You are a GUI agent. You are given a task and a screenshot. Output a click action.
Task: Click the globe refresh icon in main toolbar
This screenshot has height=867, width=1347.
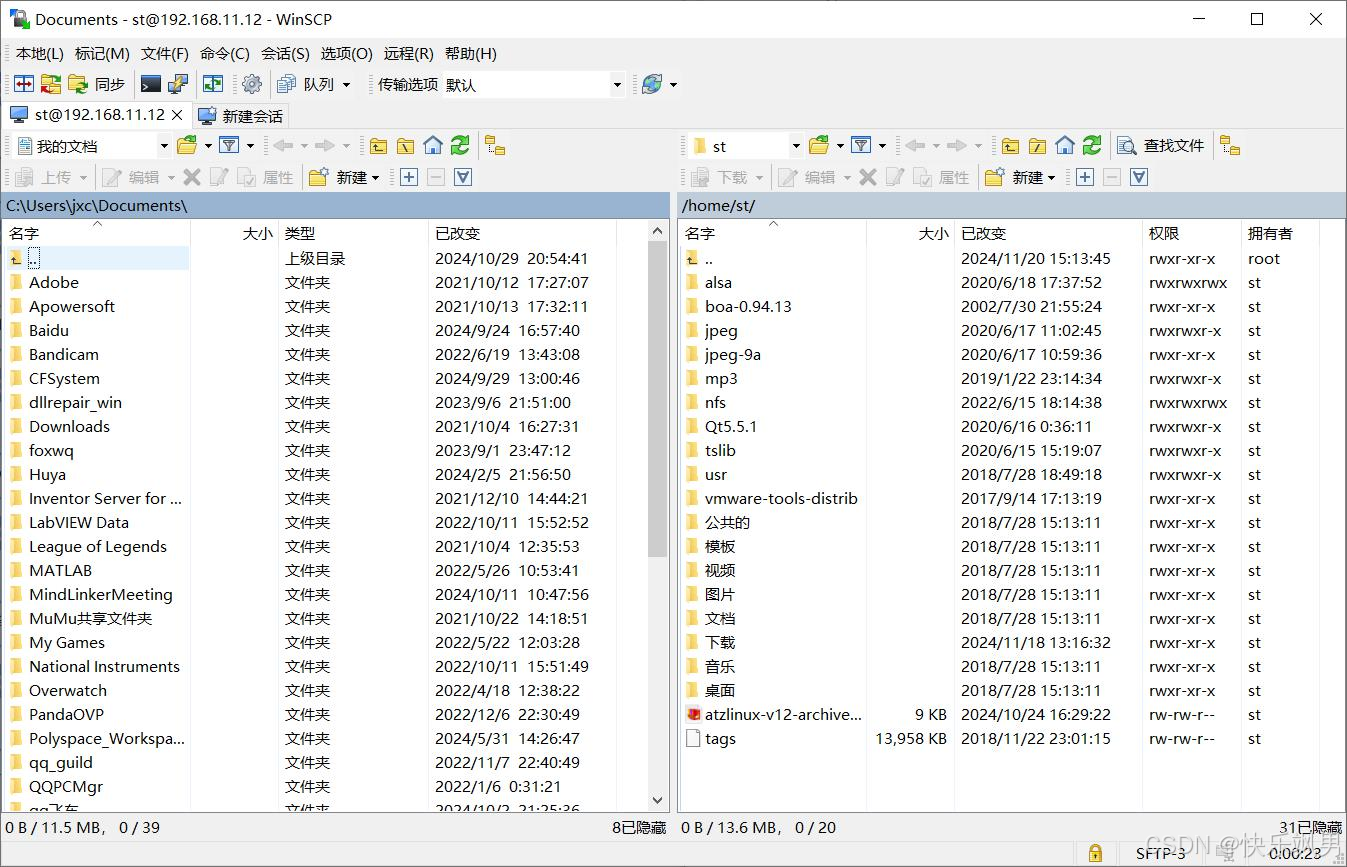pos(652,85)
